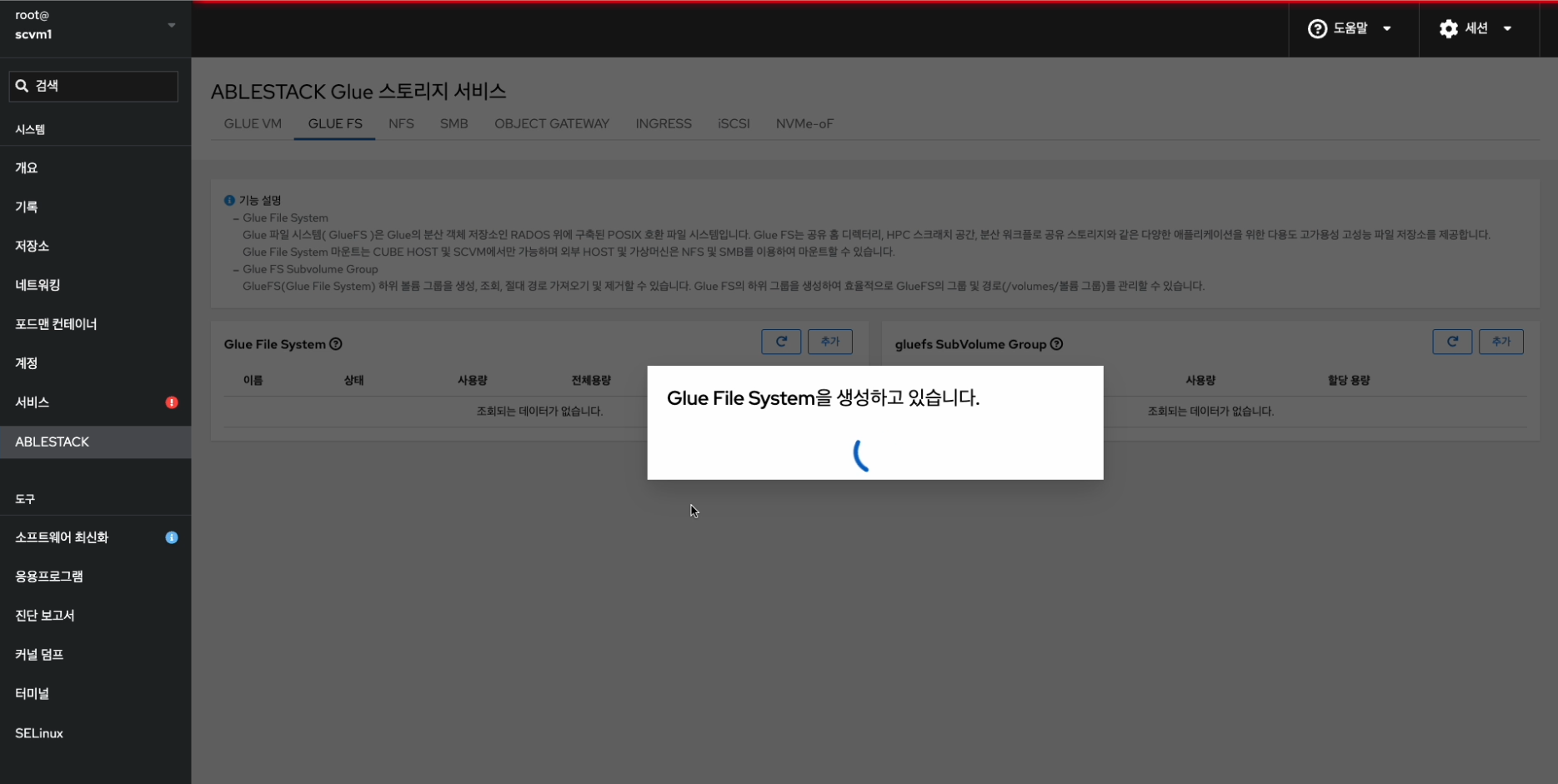The image size is (1558, 784).
Task: Switch to the GLUE VM tab
Action: pyautogui.click(x=253, y=123)
